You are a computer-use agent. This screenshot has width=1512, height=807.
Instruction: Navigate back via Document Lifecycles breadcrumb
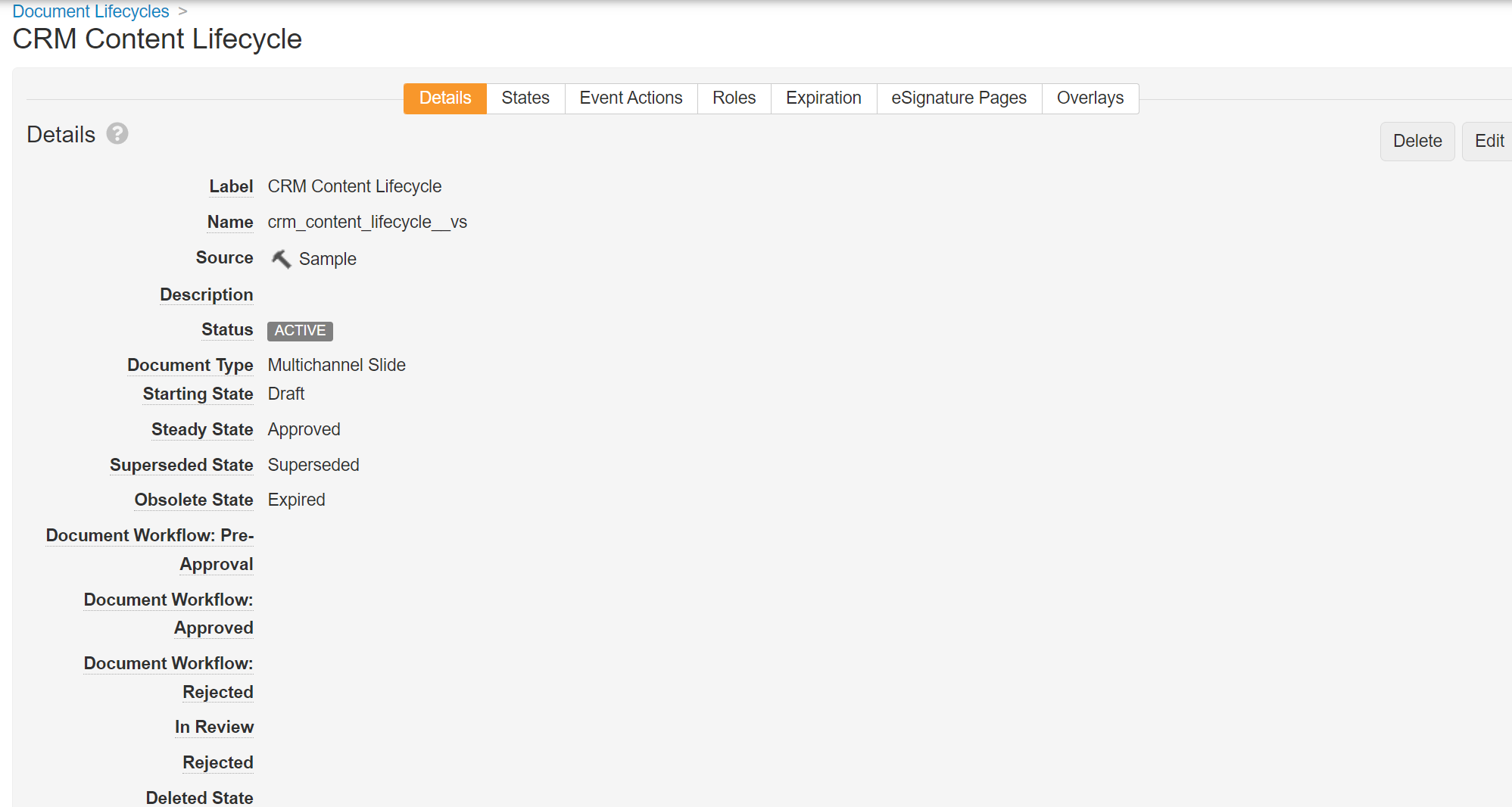[x=91, y=11]
